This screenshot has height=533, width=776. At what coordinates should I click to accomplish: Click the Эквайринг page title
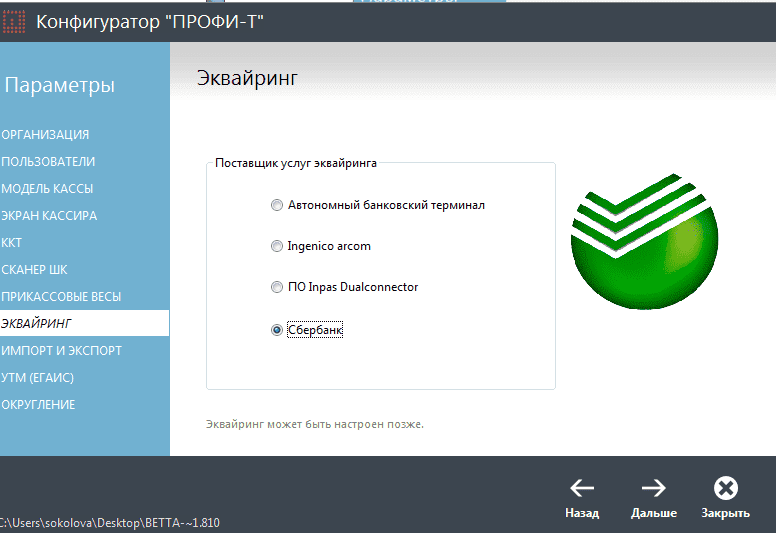(x=247, y=78)
